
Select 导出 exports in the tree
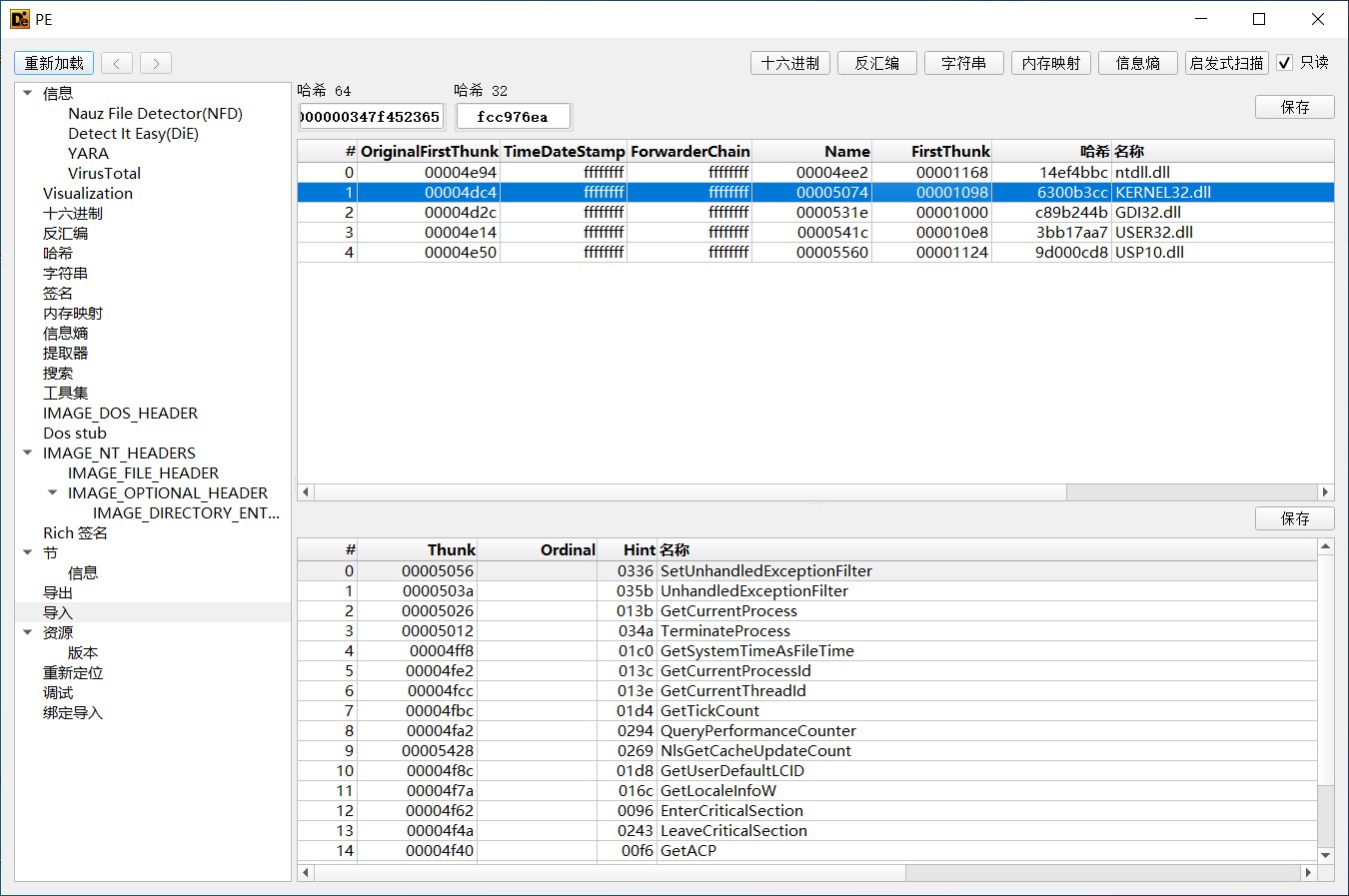(58, 592)
